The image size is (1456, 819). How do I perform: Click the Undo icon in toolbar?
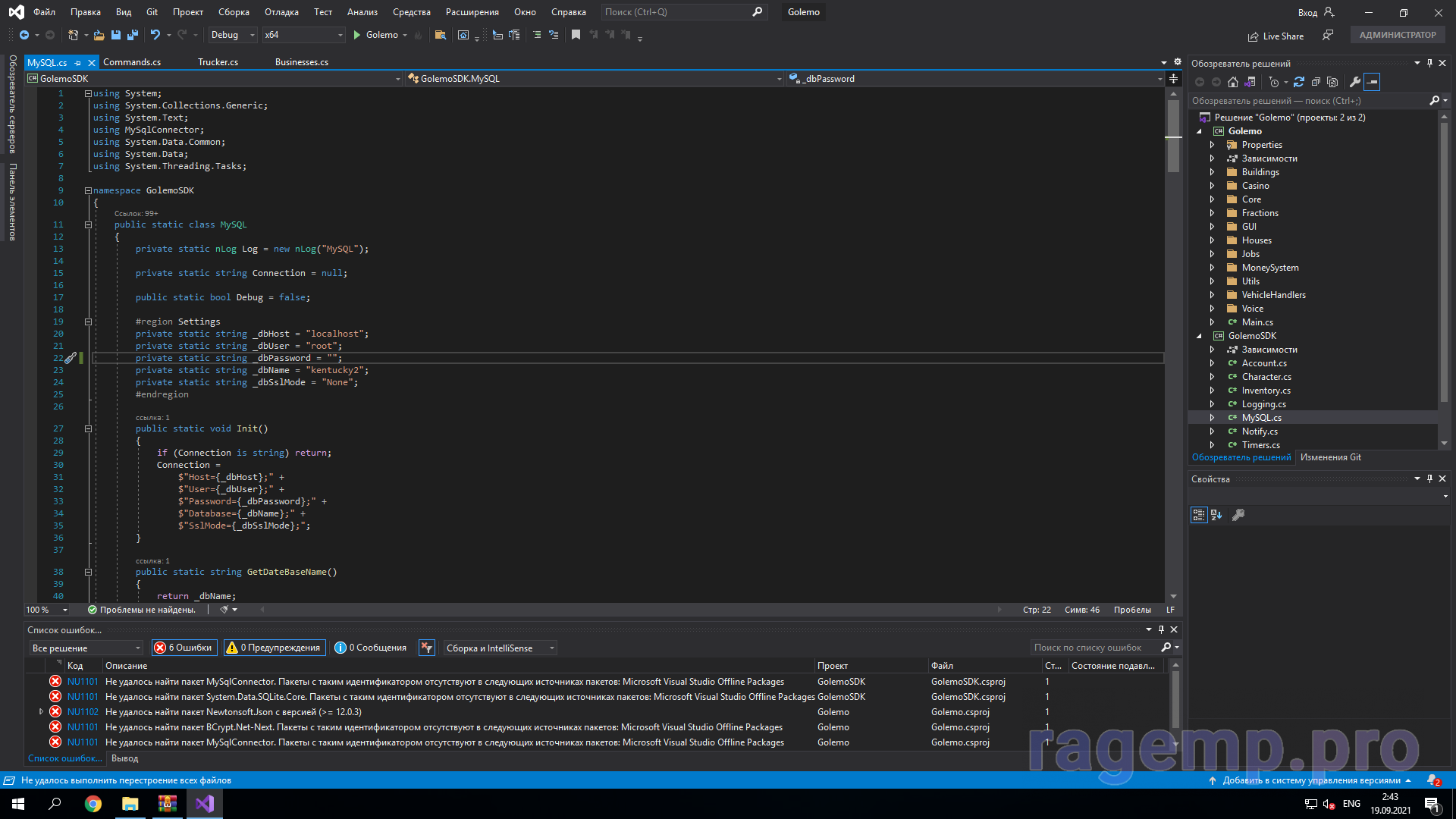(155, 35)
